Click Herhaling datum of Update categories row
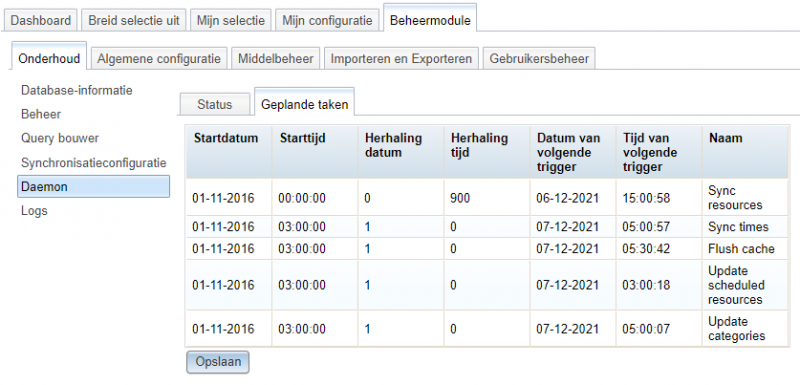 367,329
